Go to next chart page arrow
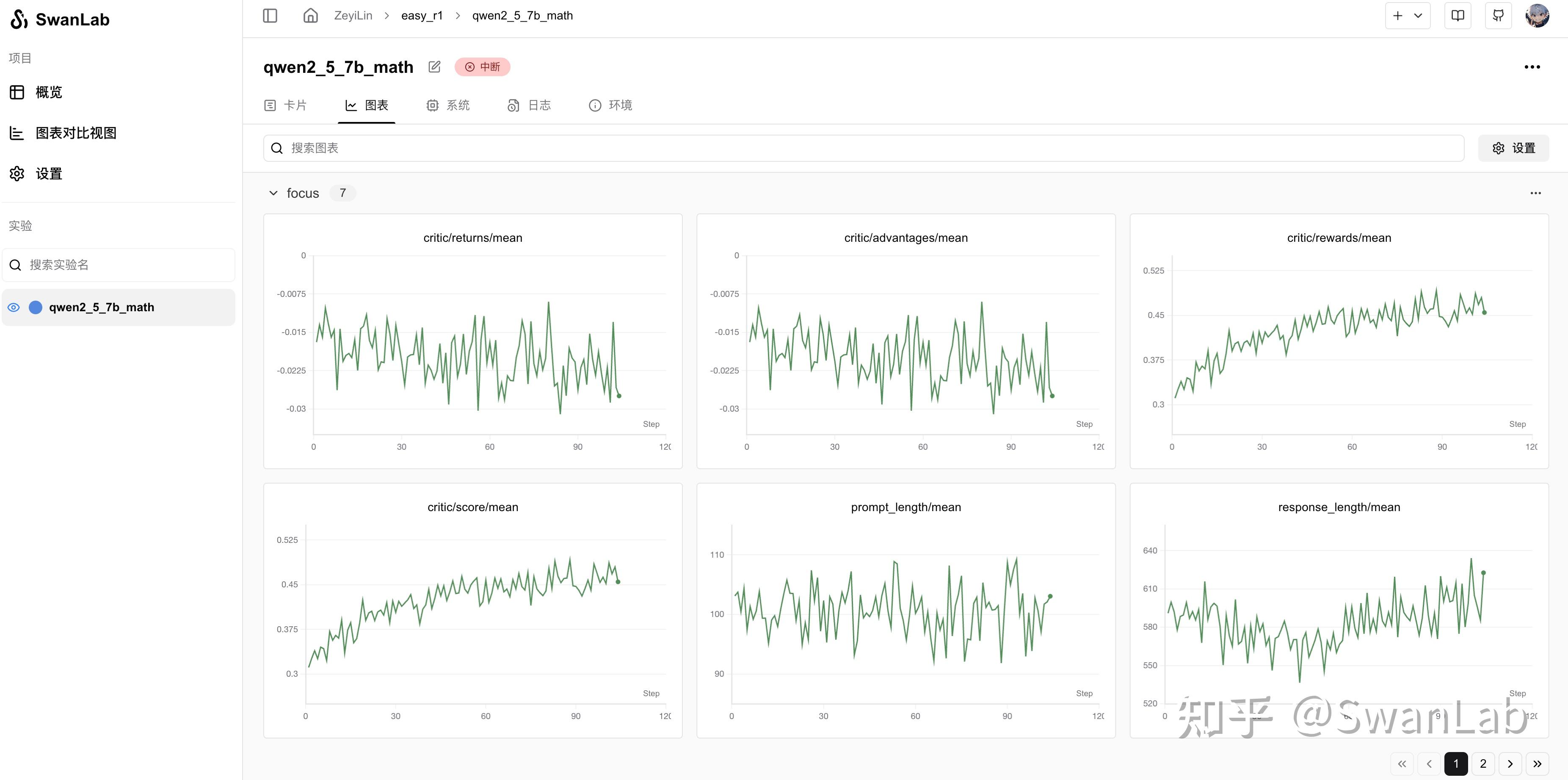The width and height of the screenshot is (1568, 780). click(x=1510, y=763)
